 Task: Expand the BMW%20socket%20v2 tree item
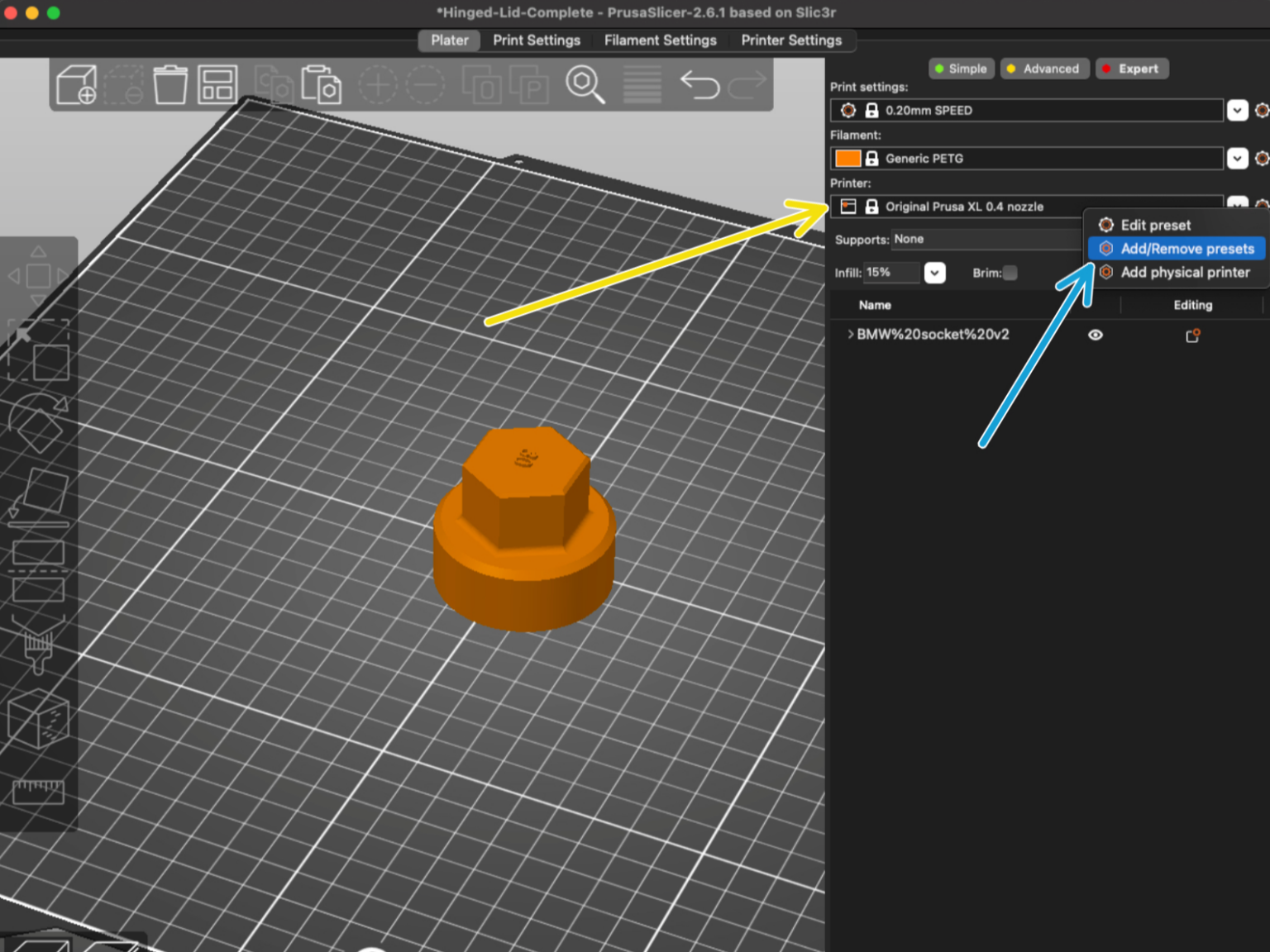(850, 335)
